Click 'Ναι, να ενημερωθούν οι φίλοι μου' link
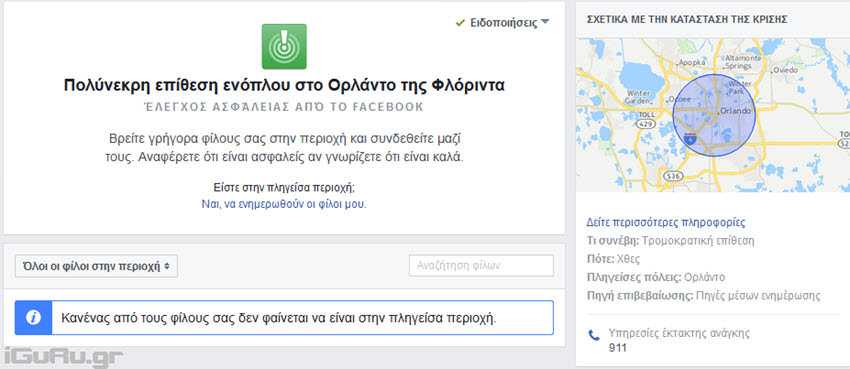Screen dimensions: 850x369 point(284,204)
